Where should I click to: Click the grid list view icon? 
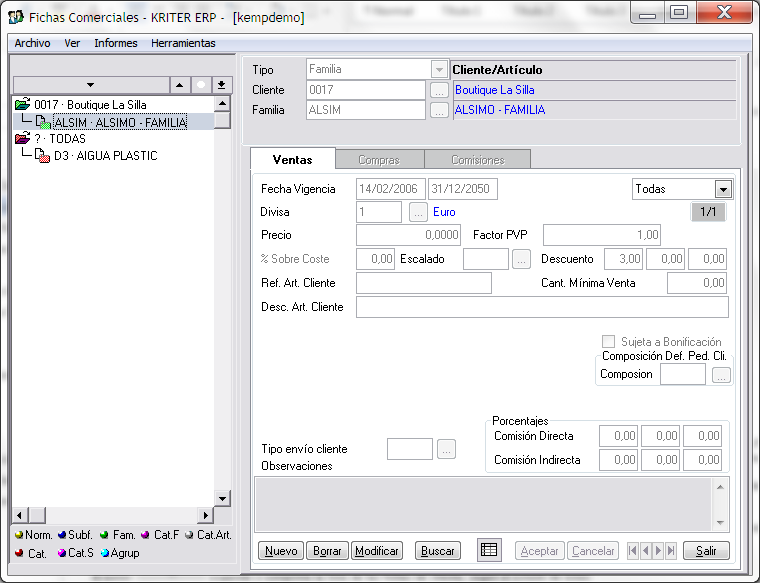point(488,550)
